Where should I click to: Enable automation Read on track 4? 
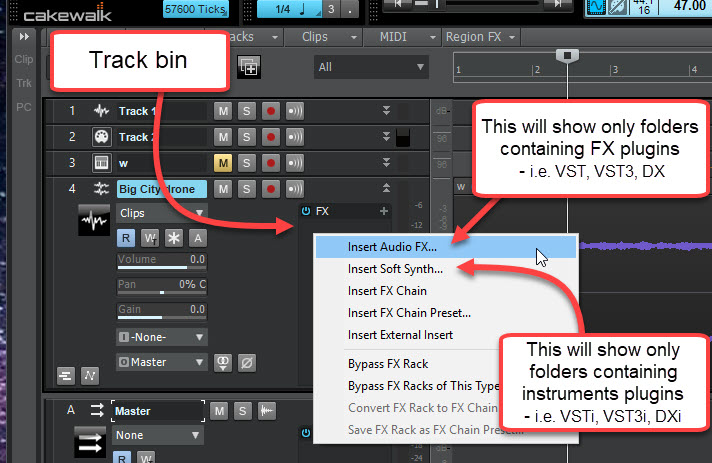click(x=126, y=238)
